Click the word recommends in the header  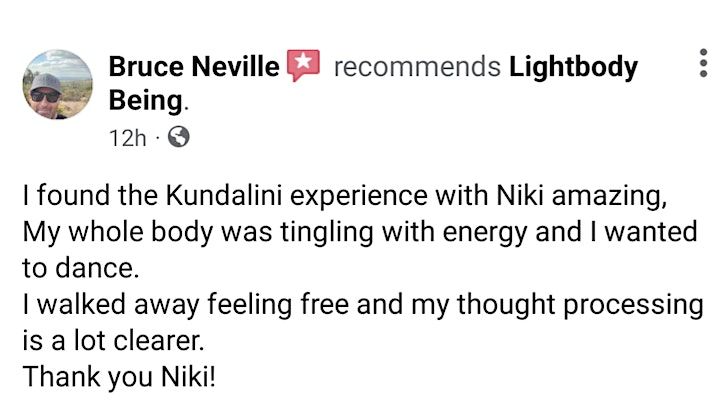416,68
